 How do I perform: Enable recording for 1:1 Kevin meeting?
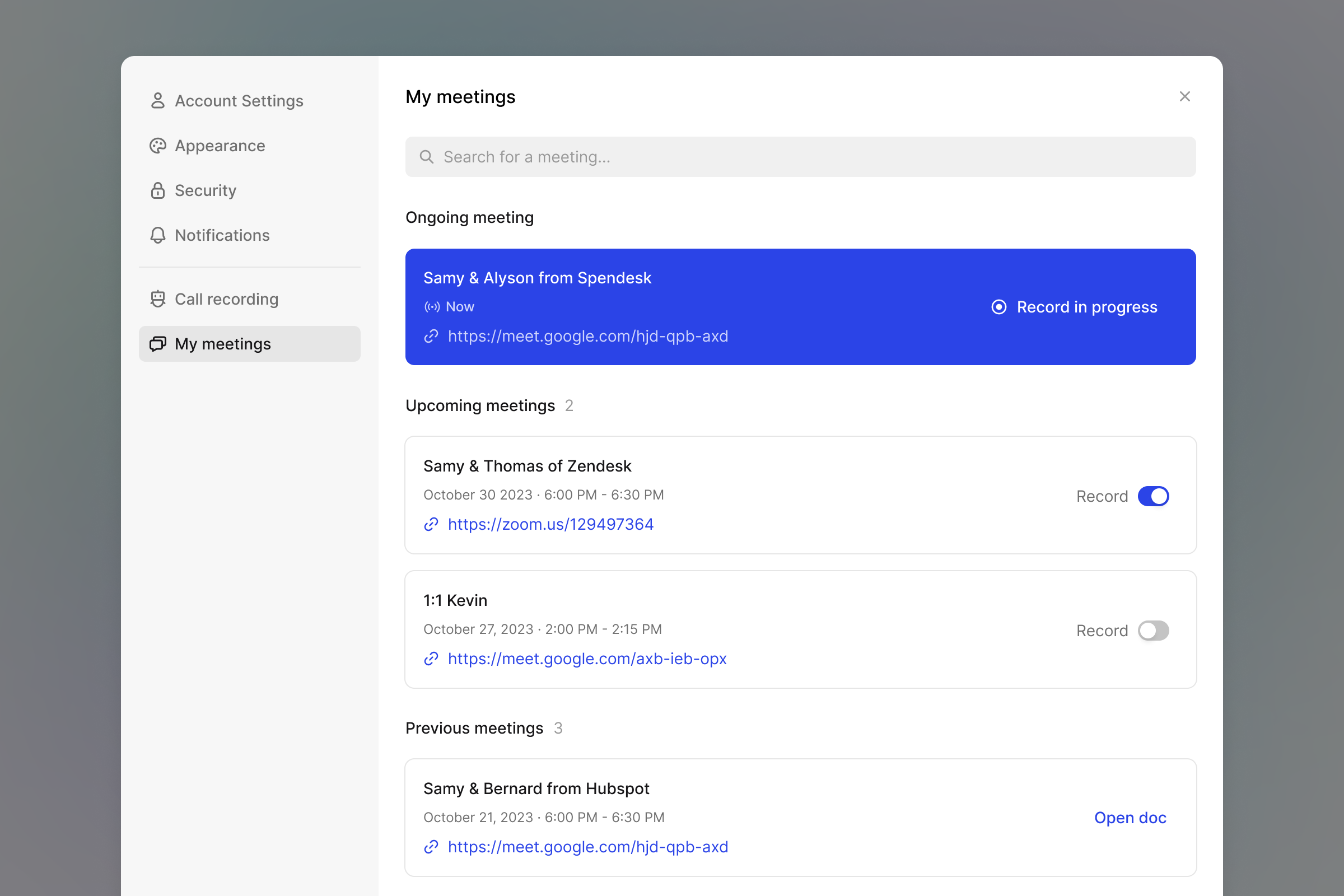(x=1153, y=631)
